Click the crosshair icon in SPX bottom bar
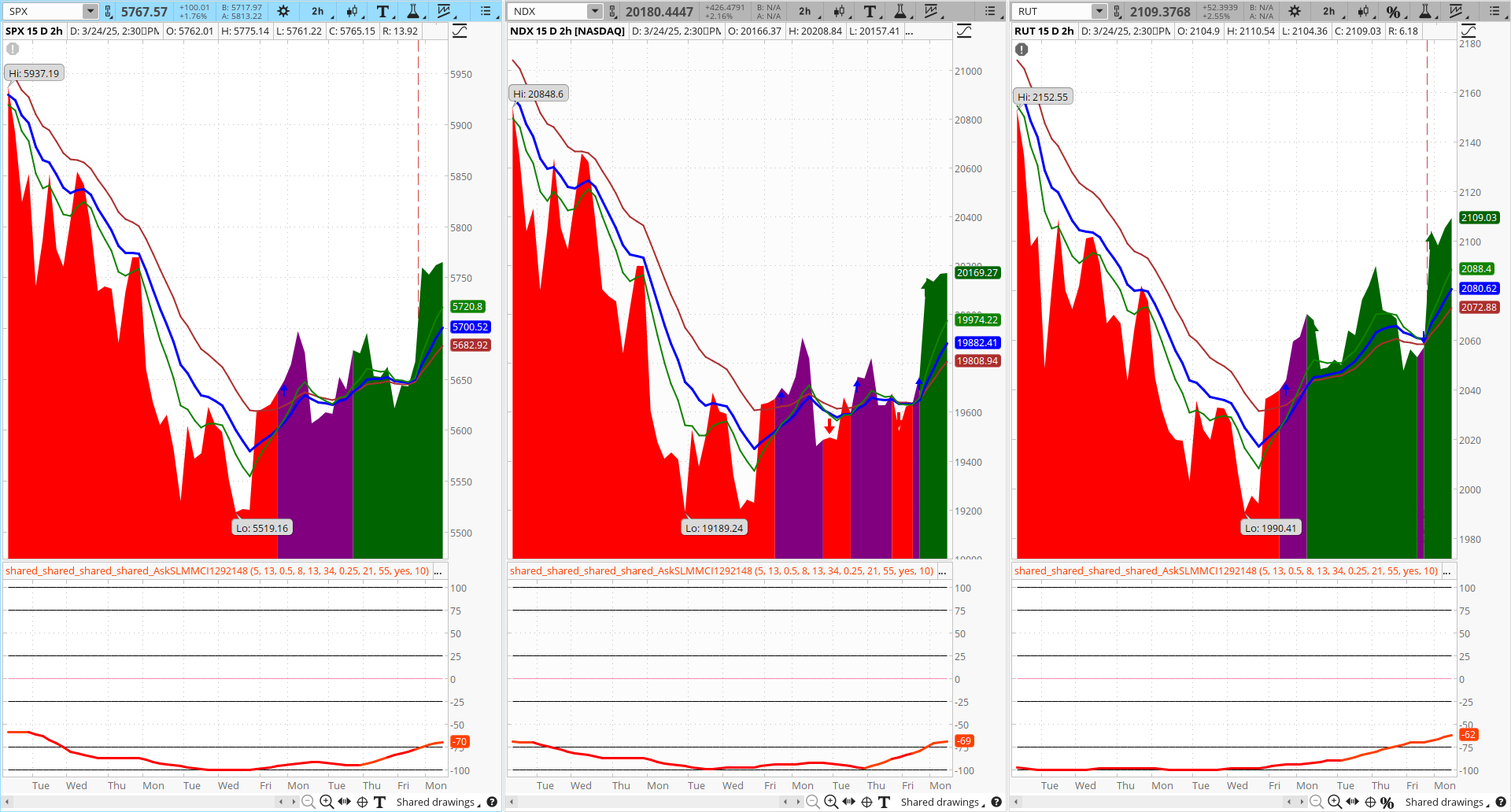Screen dimensions: 1511x812 coord(362,802)
